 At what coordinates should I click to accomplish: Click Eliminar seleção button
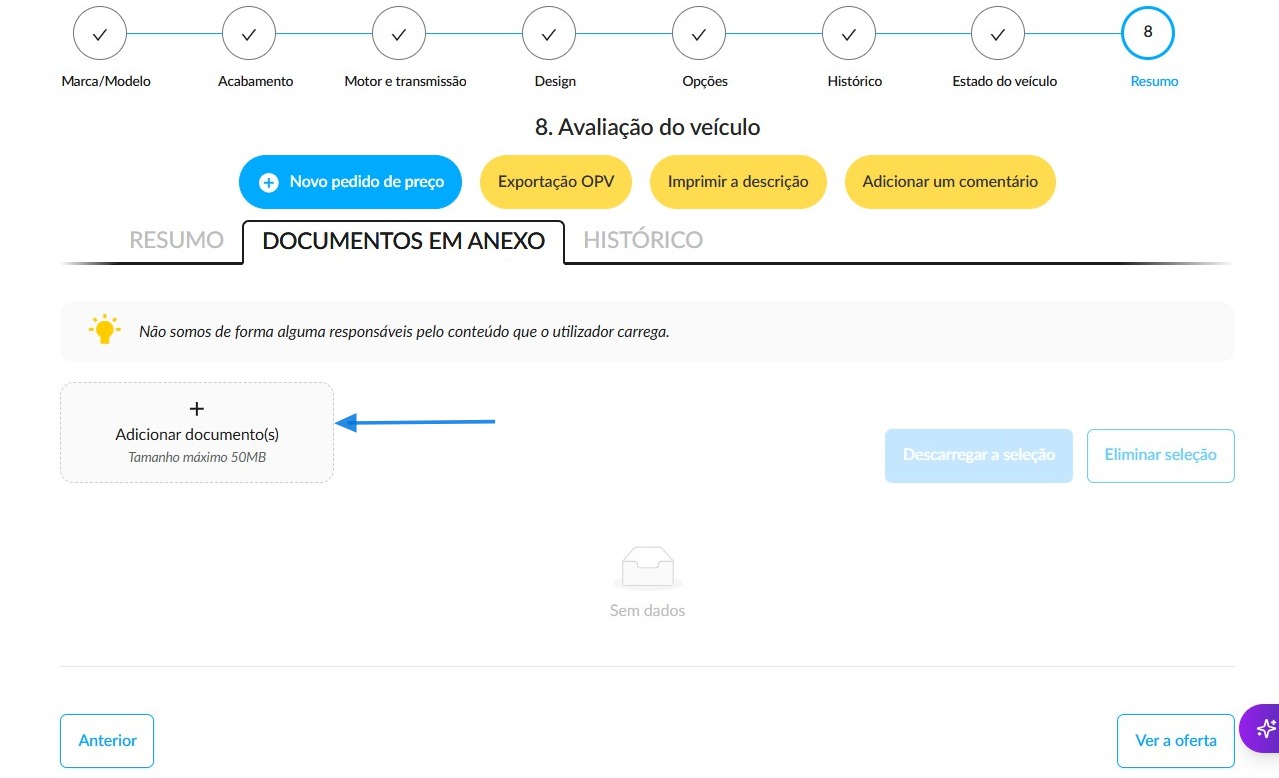1160,455
